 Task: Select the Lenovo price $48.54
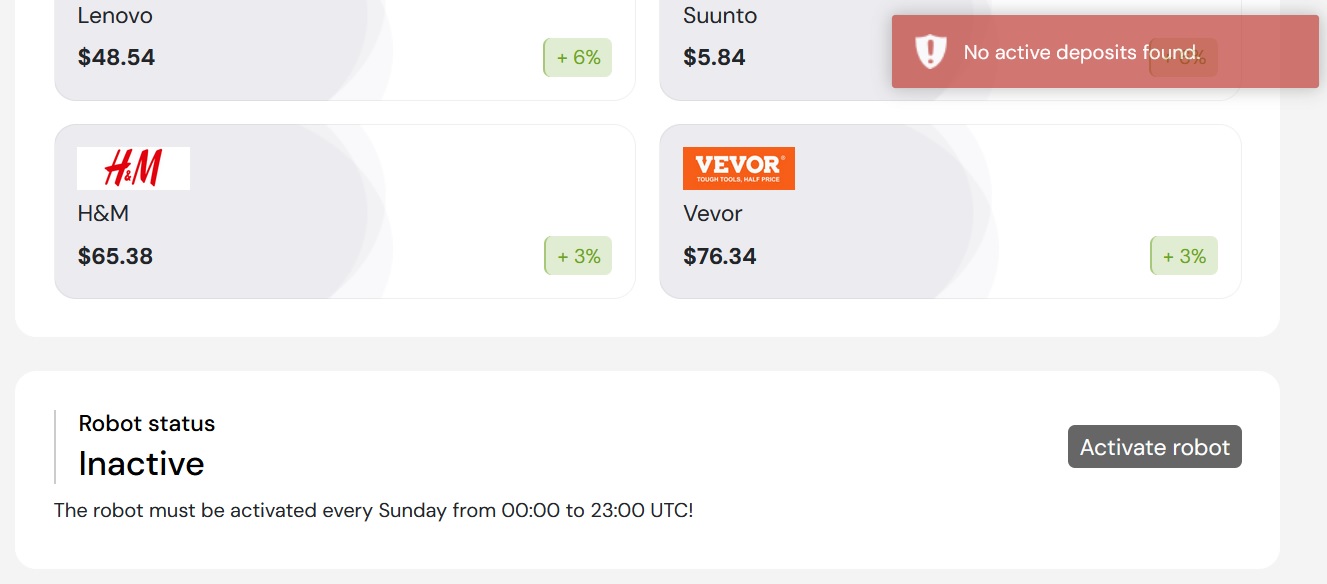point(117,57)
